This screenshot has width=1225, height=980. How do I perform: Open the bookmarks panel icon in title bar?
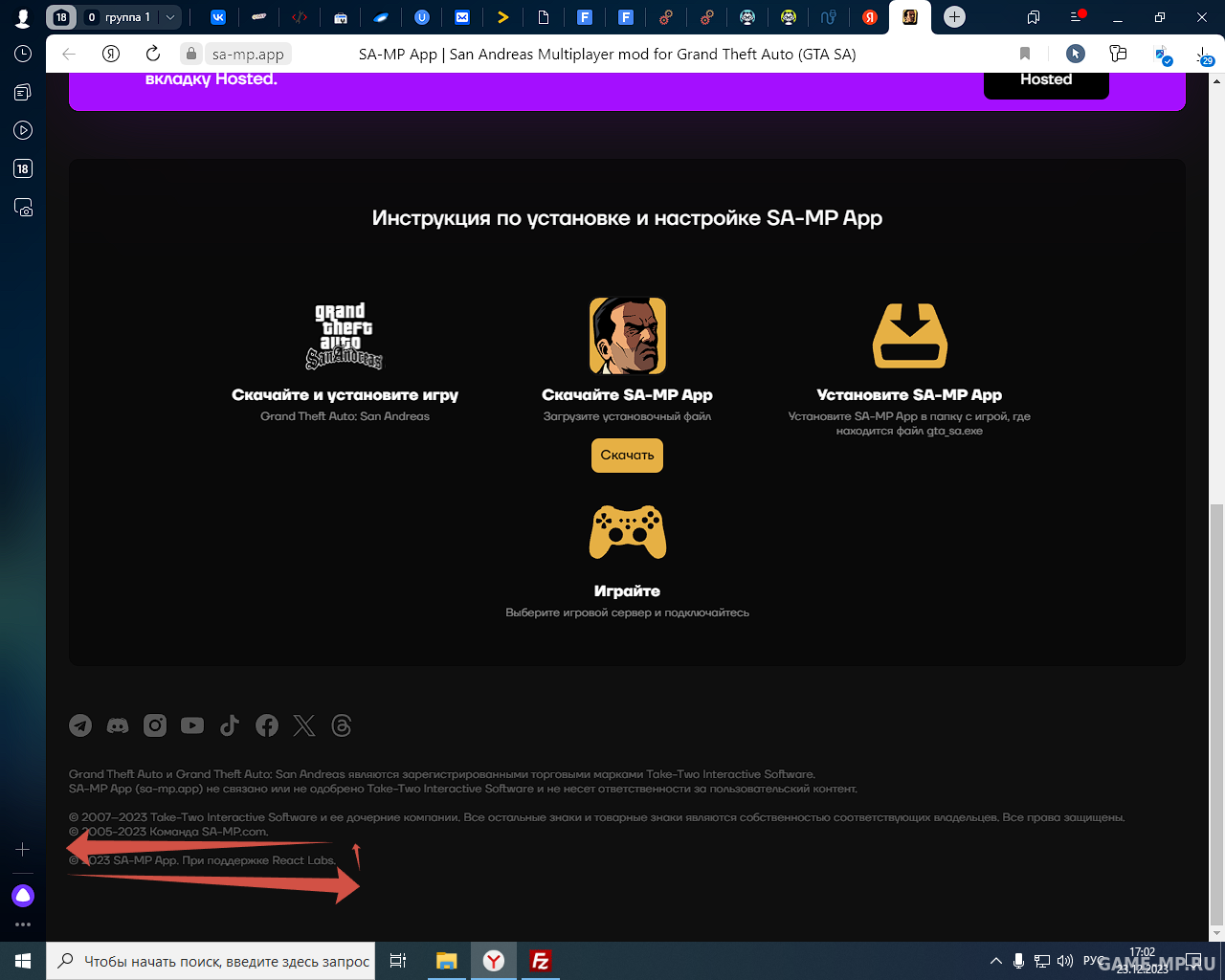pyautogui.click(x=1034, y=17)
